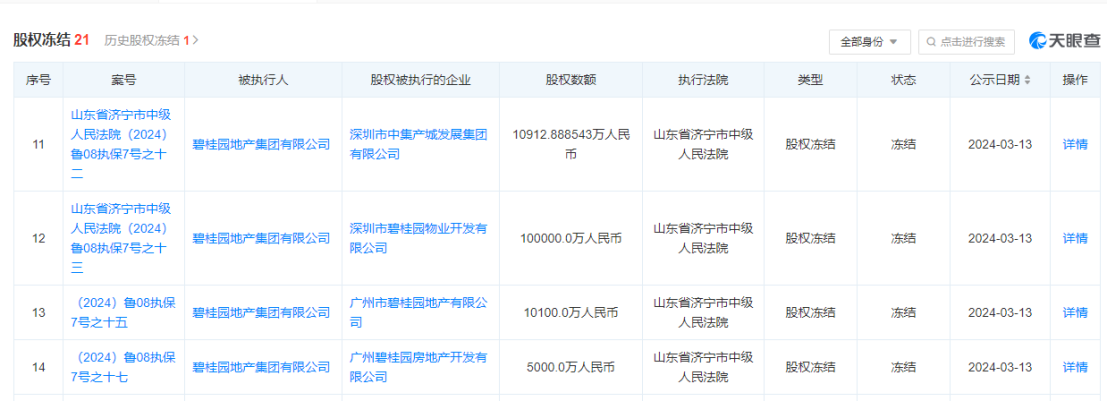
Task: Click the 股权数额 column header
Action: click(x=570, y=80)
